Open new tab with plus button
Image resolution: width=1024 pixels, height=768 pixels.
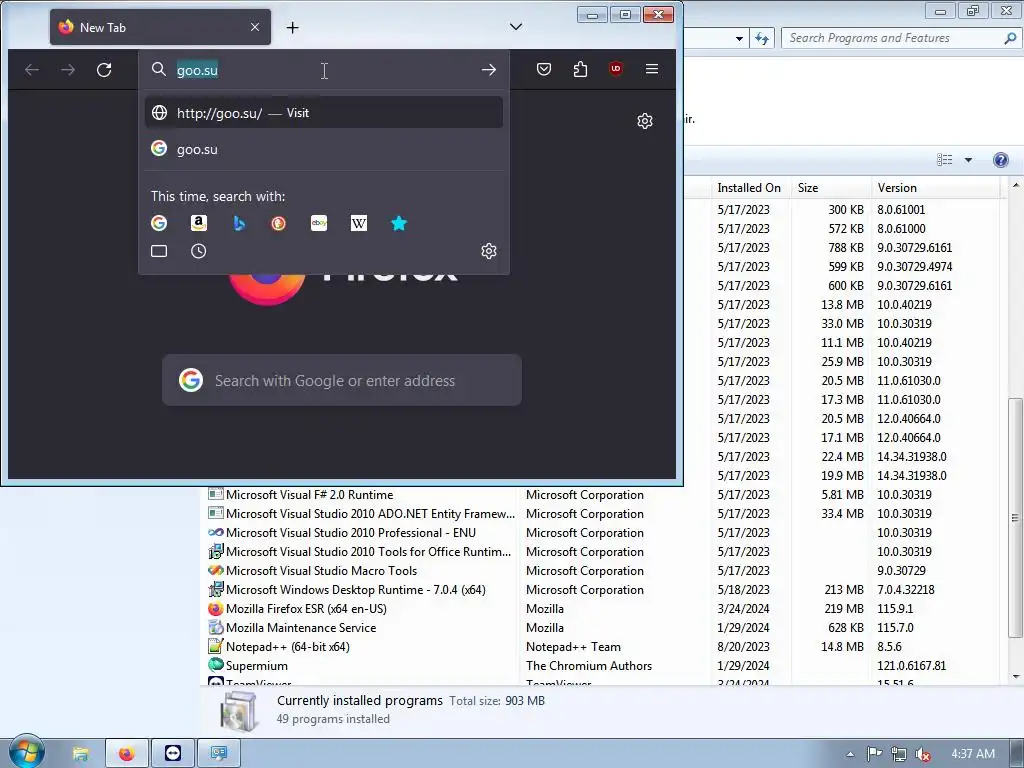pyautogui.click(x=293, y=27)
